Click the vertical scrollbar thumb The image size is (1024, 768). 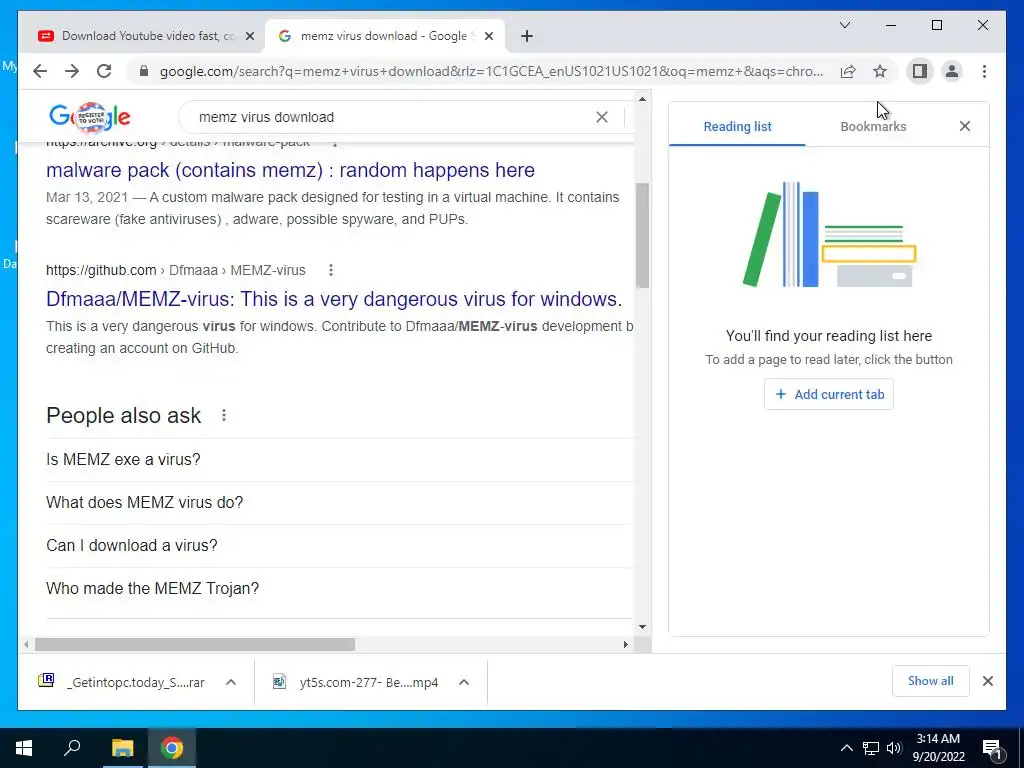coord(643,235)
